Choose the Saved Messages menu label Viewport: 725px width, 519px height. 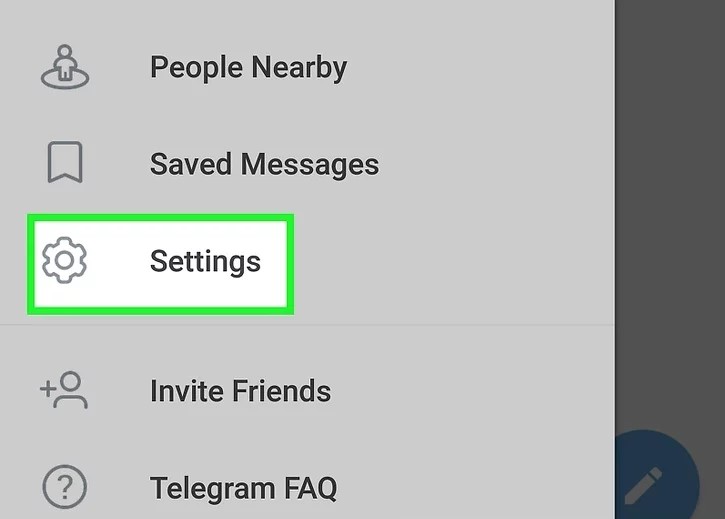pos(264,165)
